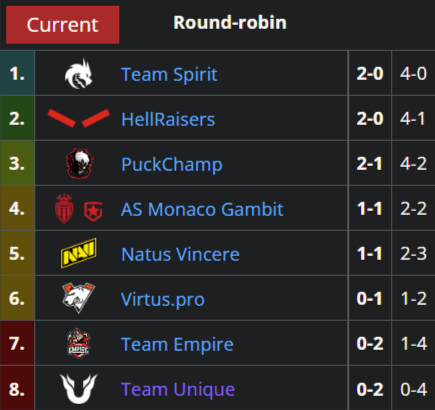Click Team Empire's 0-2 match score
The height and width of the screenshot is (410, 435).
click(x=370, y=343)
